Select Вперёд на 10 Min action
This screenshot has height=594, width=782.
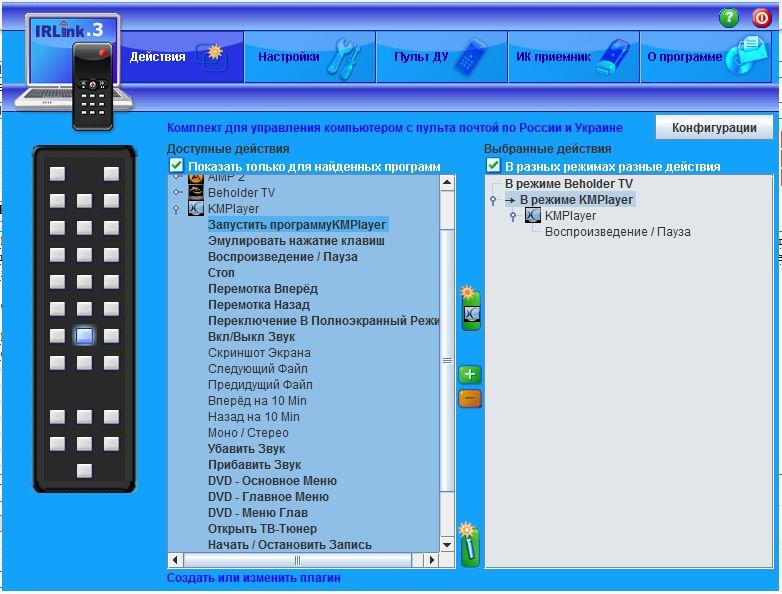point(257,400)
